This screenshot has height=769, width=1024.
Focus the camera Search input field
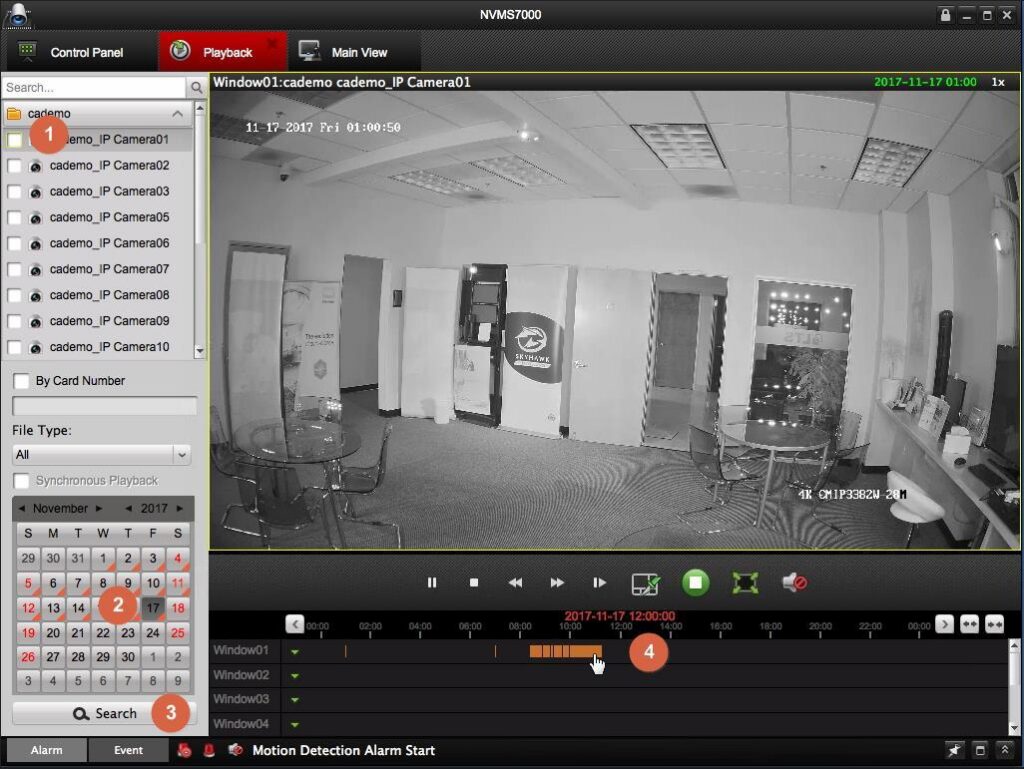94,87
